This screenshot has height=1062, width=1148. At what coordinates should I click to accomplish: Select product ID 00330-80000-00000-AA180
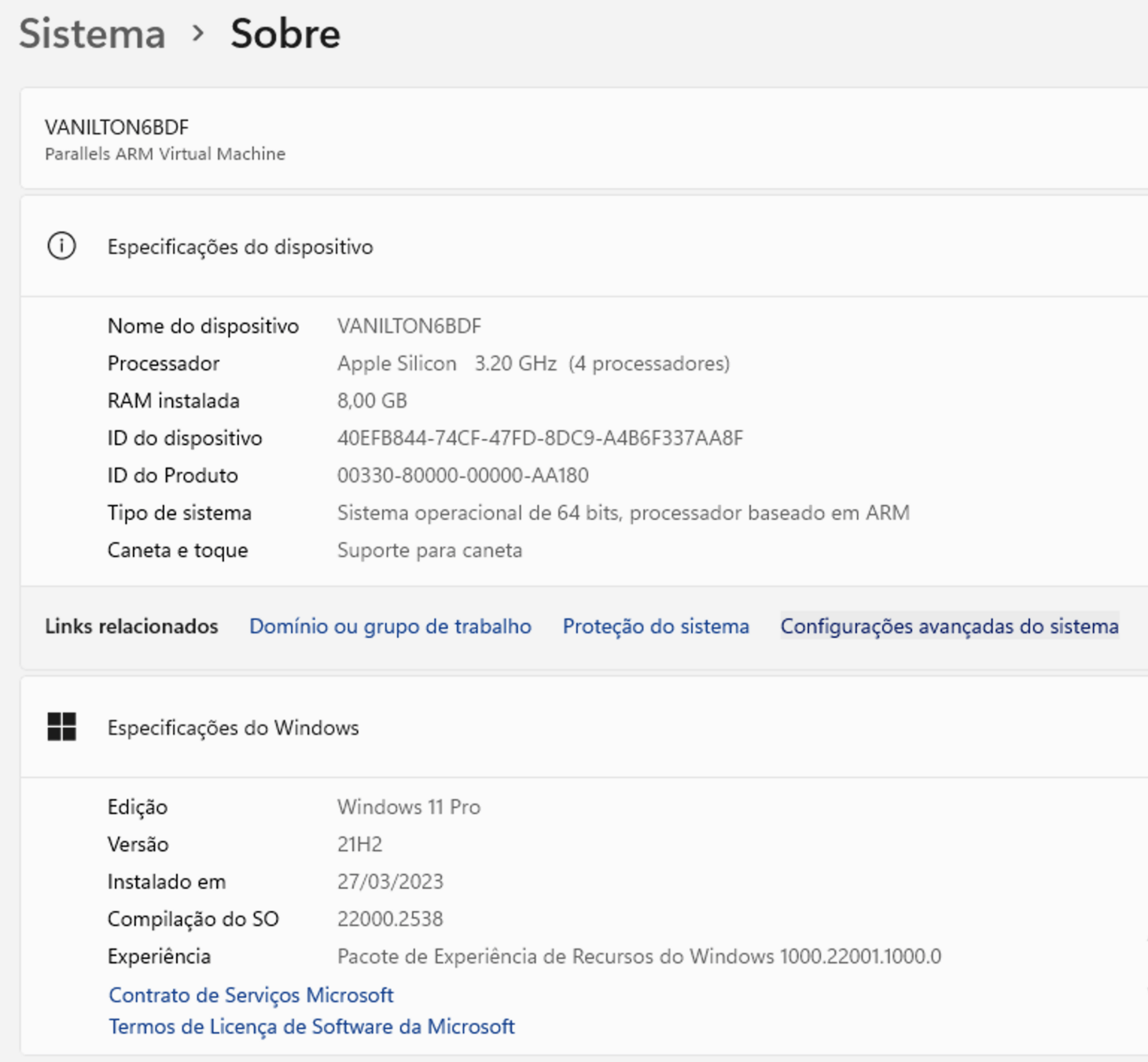(x=463, y=475)
